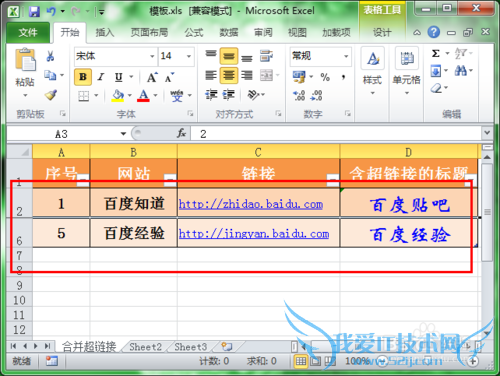Open link http://jingyan.baidu.com

254,234
